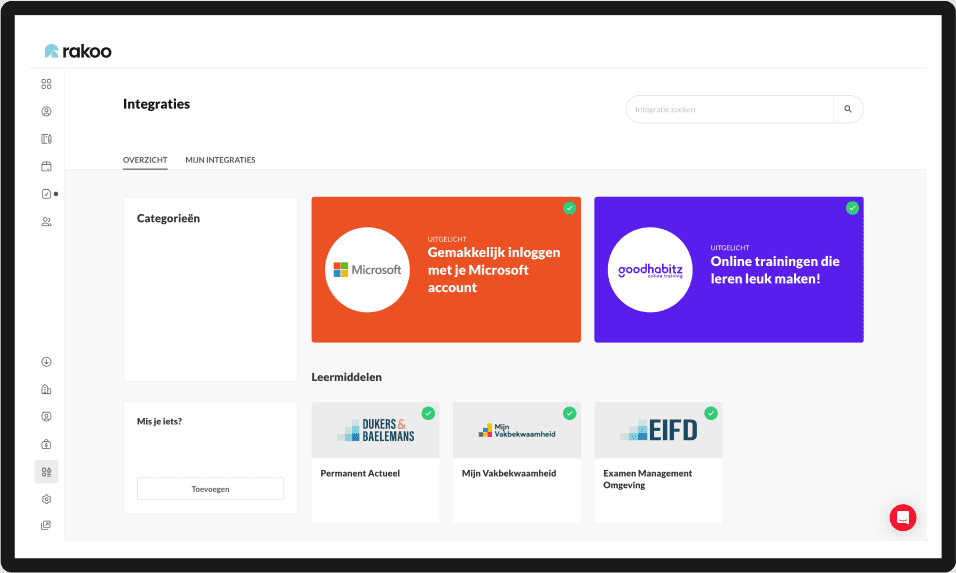
Task: Switch to the Overzicht tab
Action: pos(145,160)
